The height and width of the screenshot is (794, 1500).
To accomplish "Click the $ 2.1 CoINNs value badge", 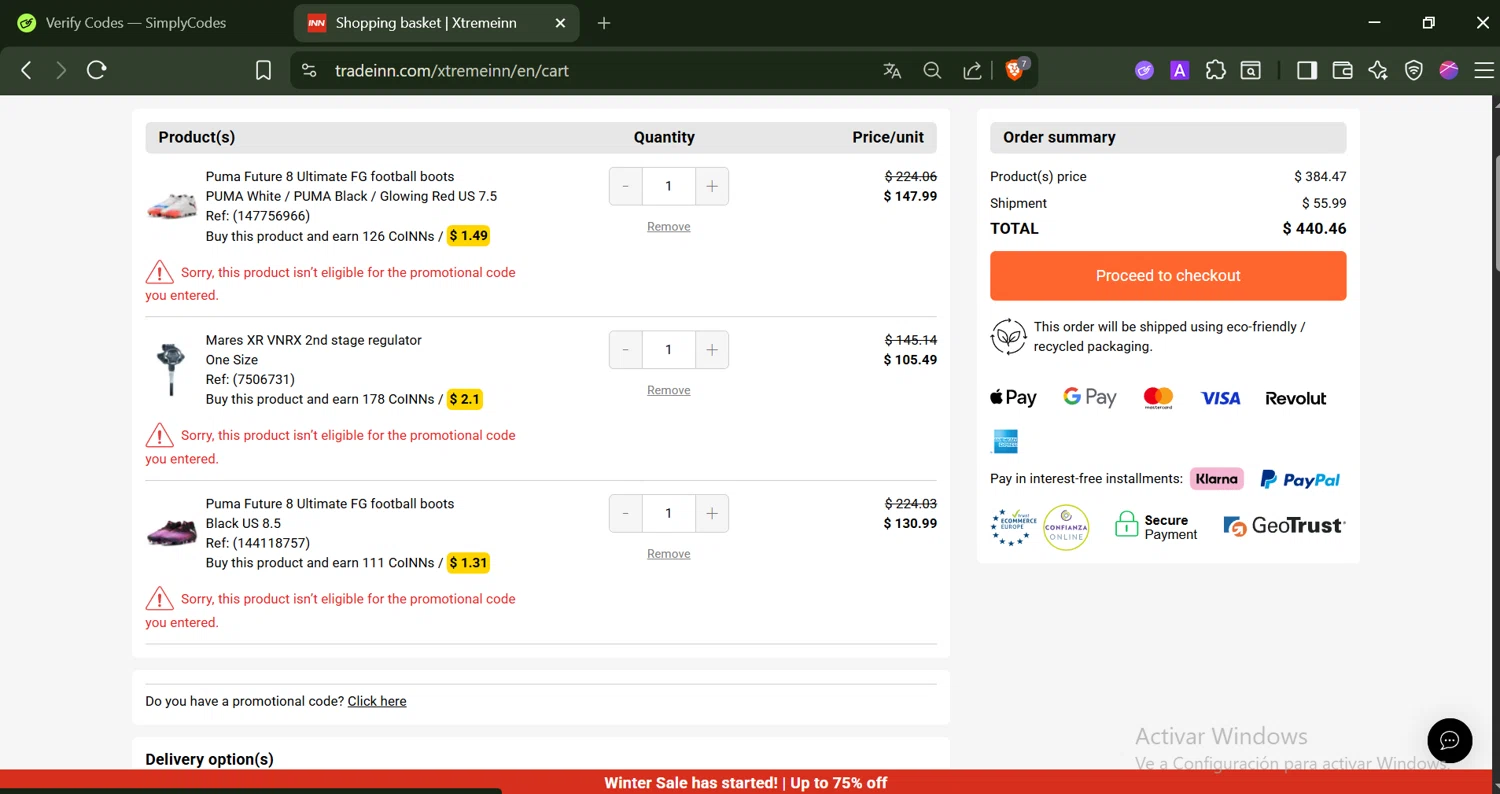I will point(465,399).
